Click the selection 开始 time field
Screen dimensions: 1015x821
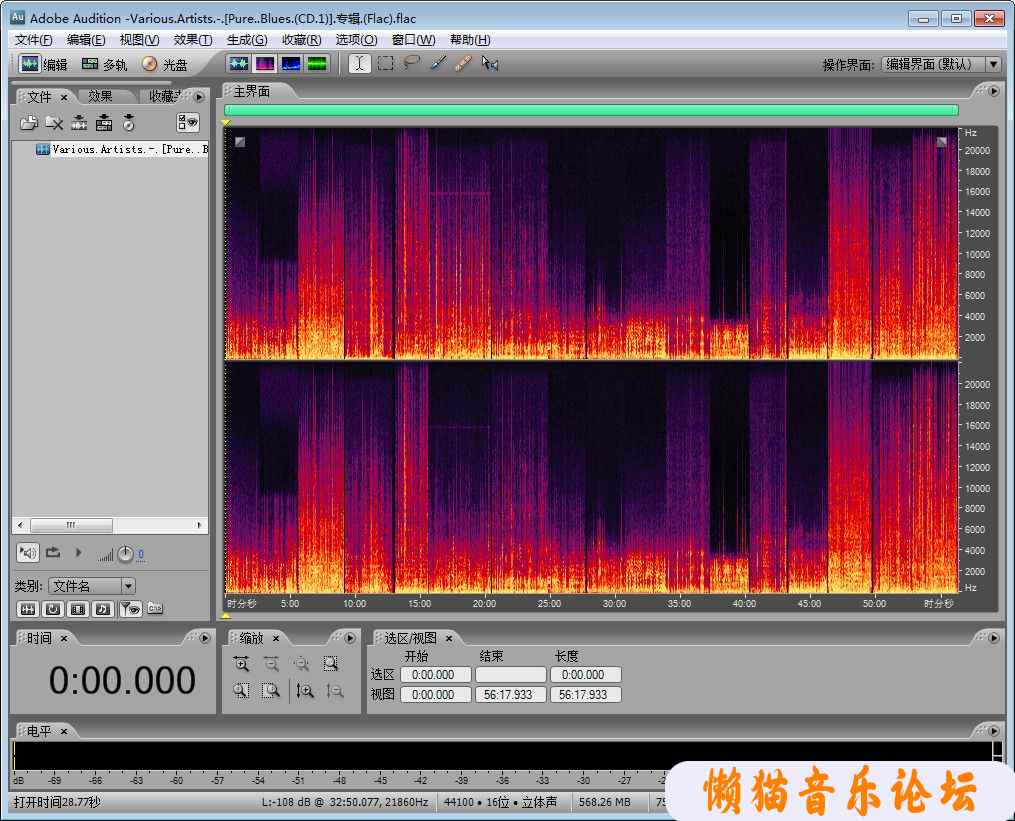coord(436,675)
